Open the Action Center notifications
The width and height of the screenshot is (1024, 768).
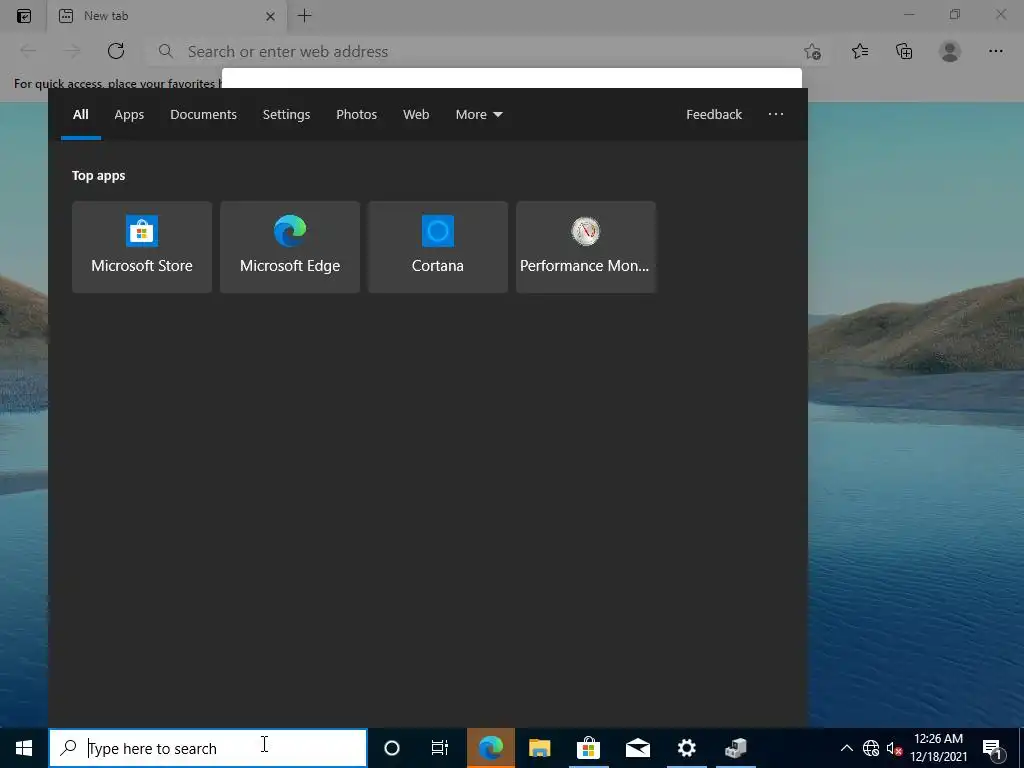(x=992, y=748)
